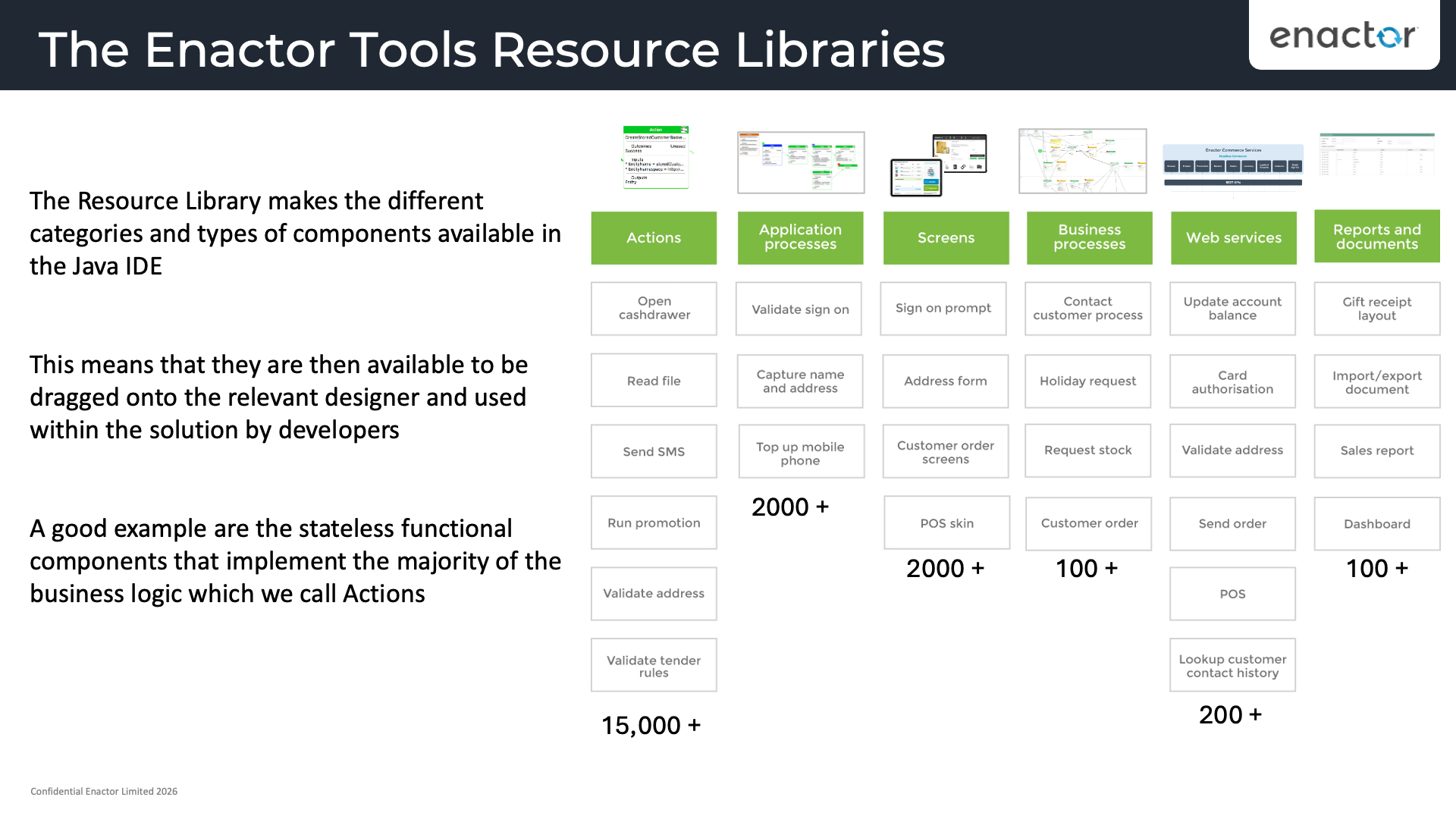This screenshot has width=1456, height=819.
Task: Click the Enactor logo
Action: coord(1343,36)
